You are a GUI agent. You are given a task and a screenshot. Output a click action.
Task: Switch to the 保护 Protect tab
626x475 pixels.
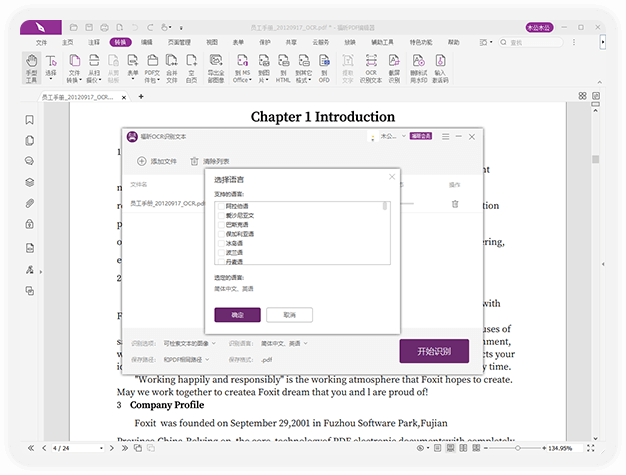coord(265,42)
